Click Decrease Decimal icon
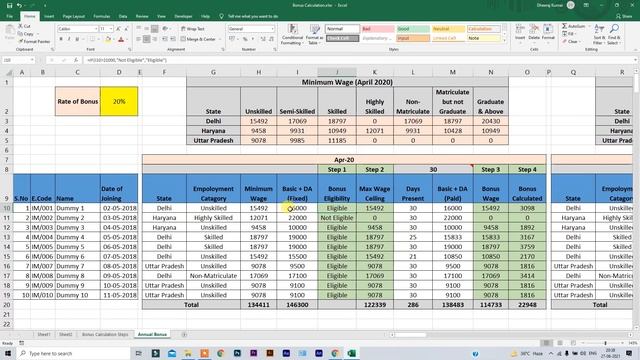This screenshot has width=640, height=360. [271, 39]
